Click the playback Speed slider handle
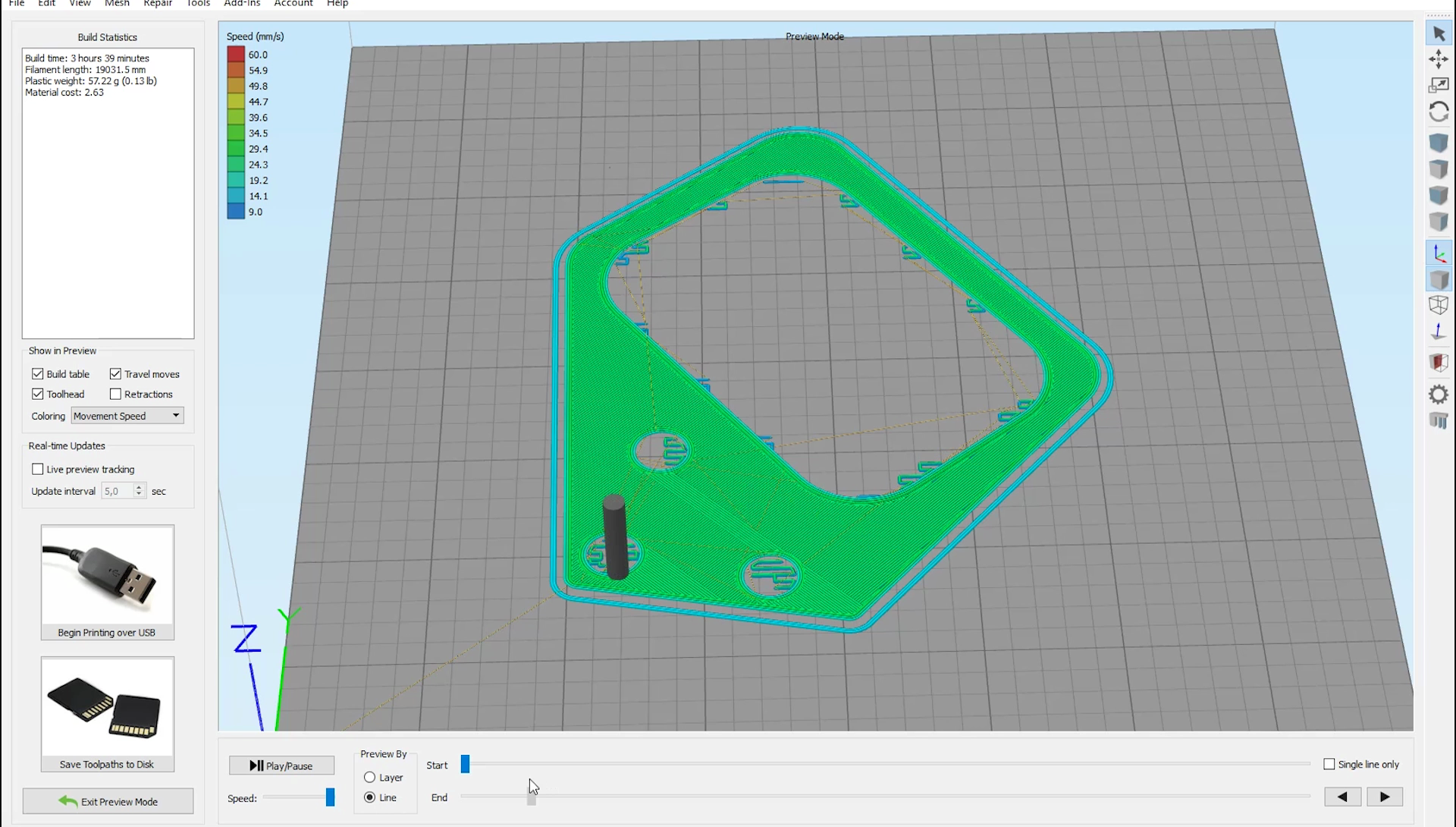This screenshot has height=827, width=1456. (330, 797)
